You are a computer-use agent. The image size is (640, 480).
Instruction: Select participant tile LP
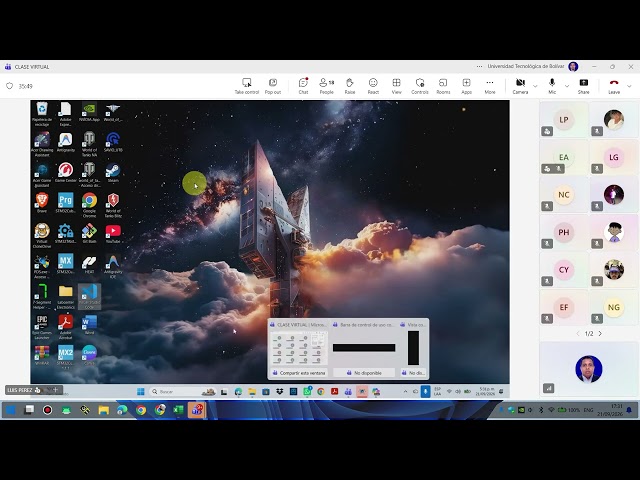564,120
